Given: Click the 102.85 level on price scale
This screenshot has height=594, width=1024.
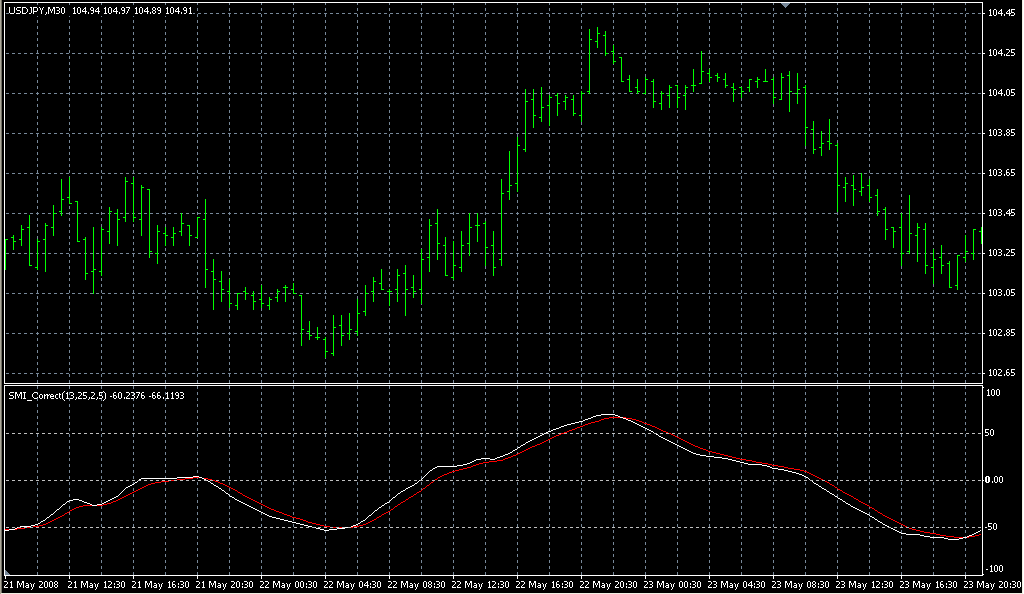Looking at the screenshot, I should pos(1002,333).
